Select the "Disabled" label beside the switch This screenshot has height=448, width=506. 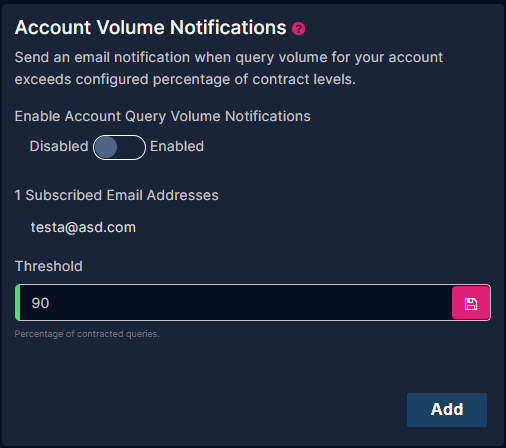pyautogui.click(x=59, y=146)
